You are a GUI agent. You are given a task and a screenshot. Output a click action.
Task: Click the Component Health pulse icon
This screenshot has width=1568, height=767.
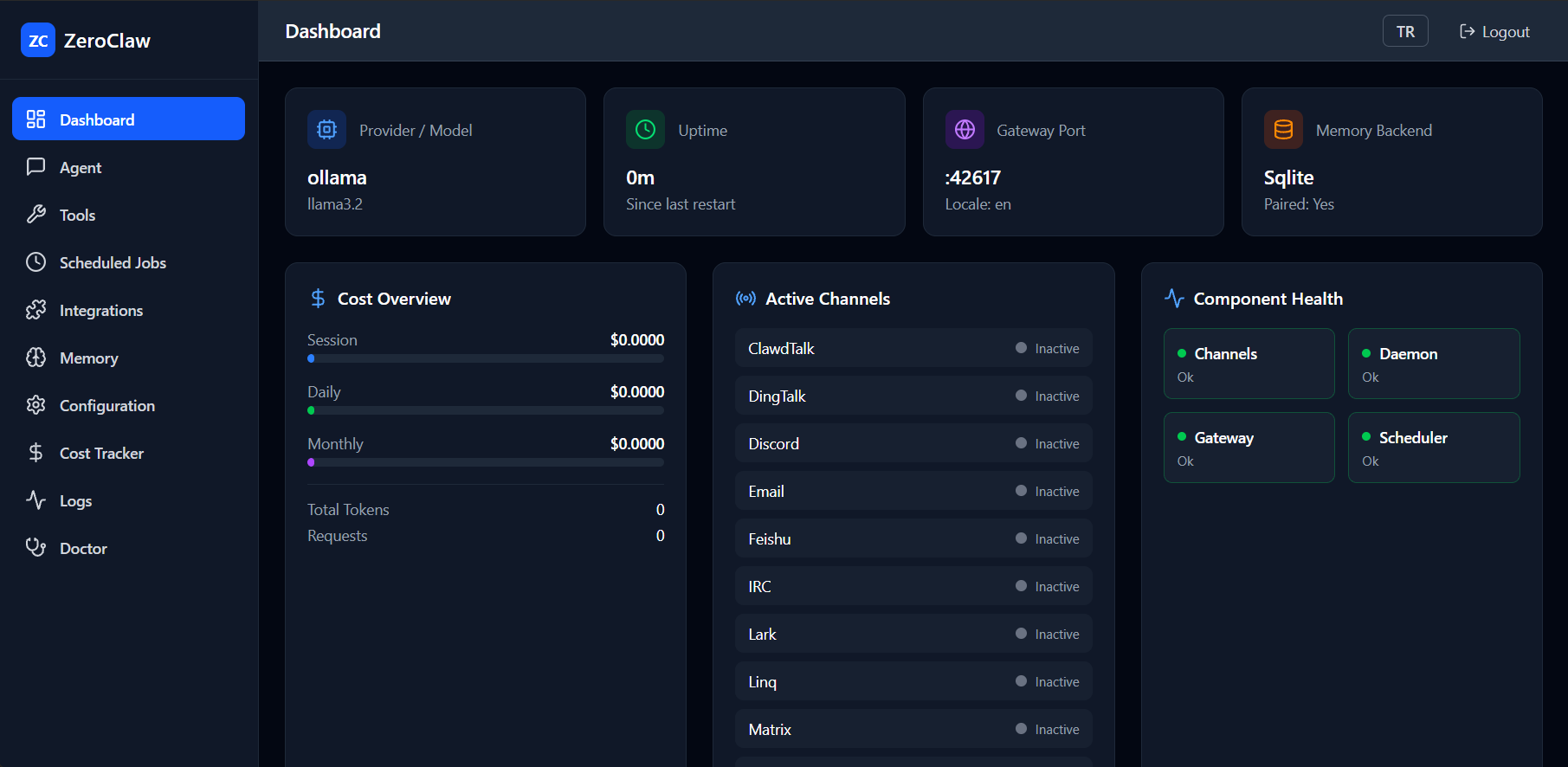(1174, 299)
